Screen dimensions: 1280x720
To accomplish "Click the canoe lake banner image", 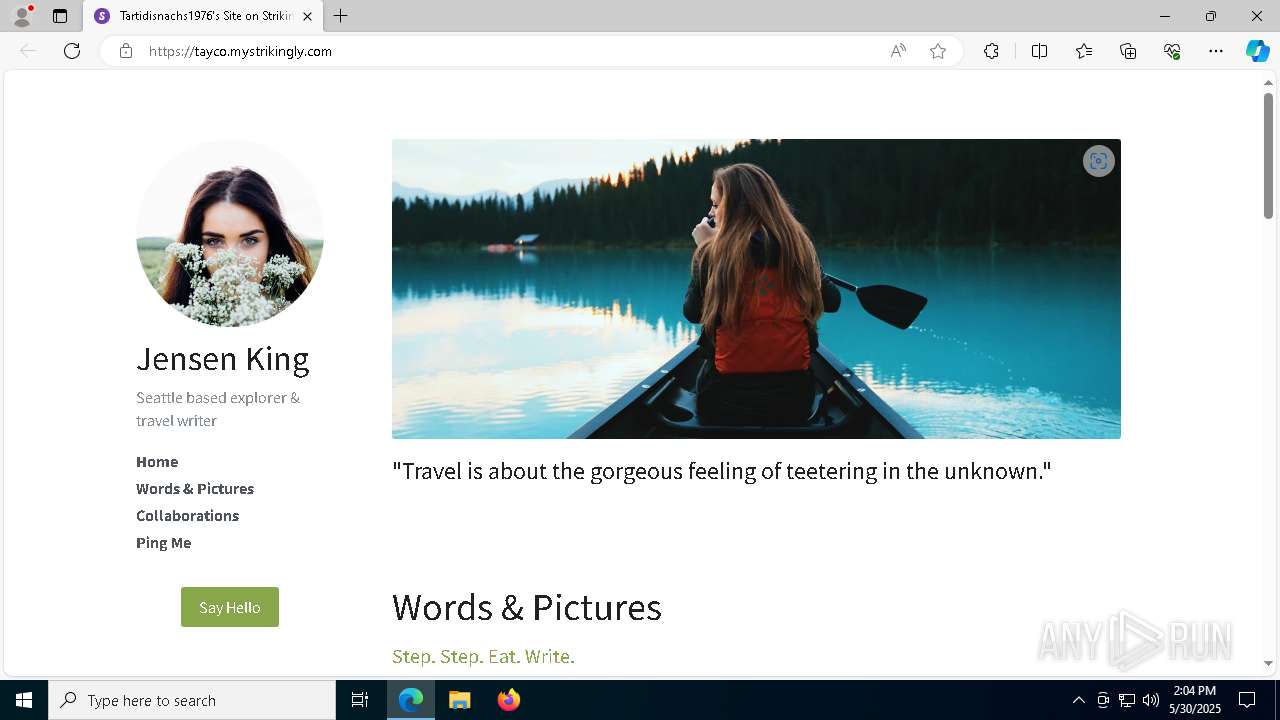I will point(756,289).
